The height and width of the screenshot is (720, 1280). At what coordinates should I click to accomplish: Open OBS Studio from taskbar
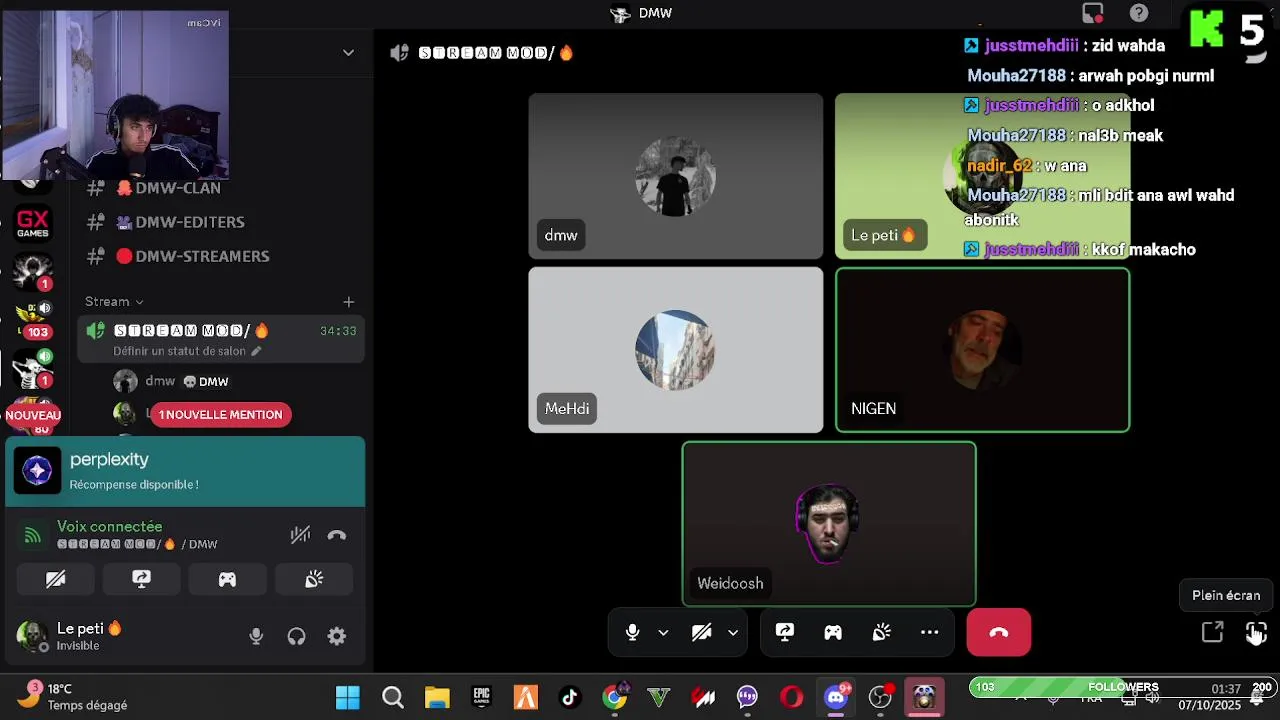point(880,697)
